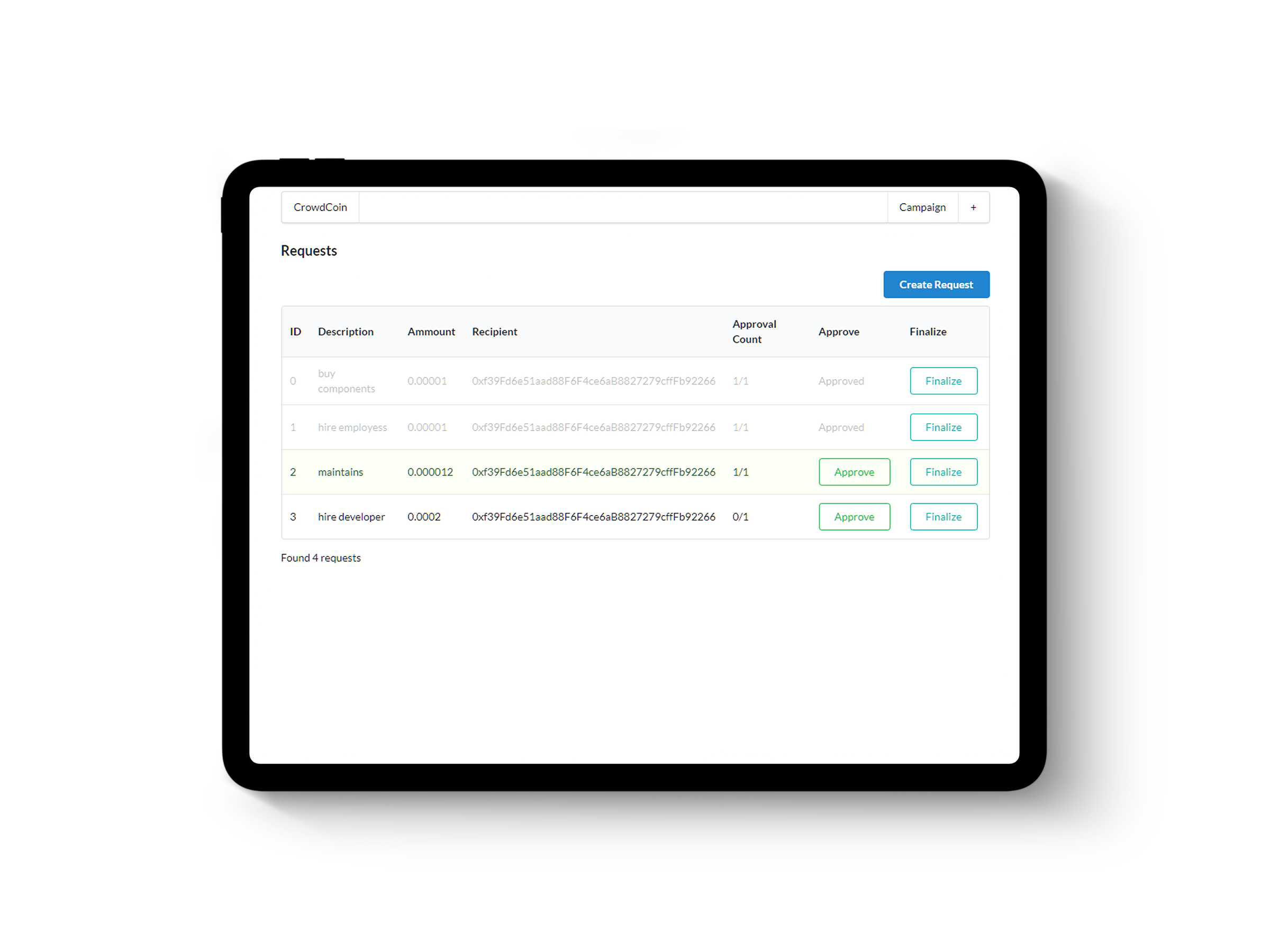
Task: Open the Campaign menu item
Action: click(922, 207)
